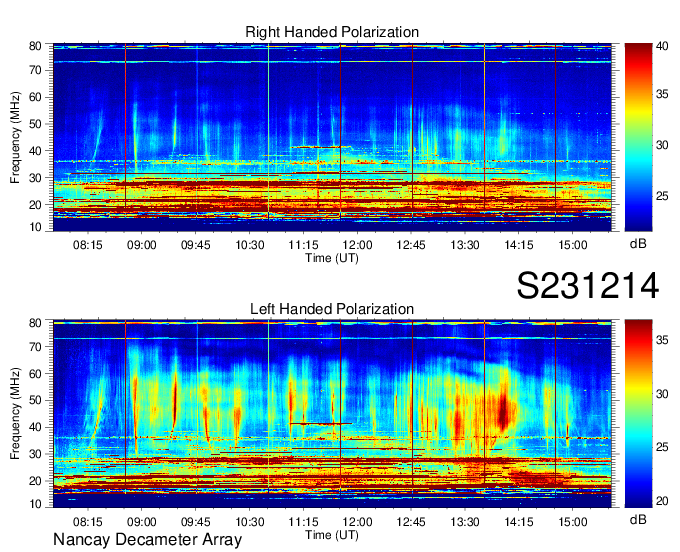The height and width of the screenshot is (552, 680).
Task: Click the 60 MHz tick label on bottom plot
Action: click(x=35, y=373)
